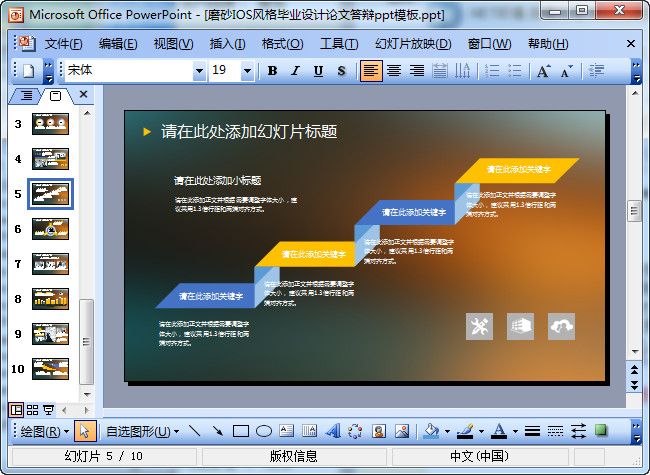Insert diagram or organization chart
This screenshot has width=650, height=475.
coord(355,431)
